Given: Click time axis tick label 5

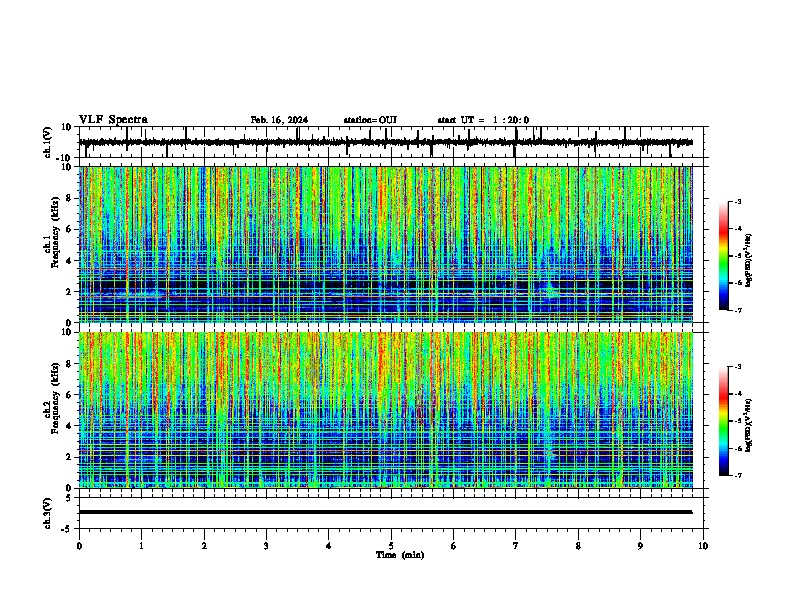Looking at the screenshot, I should (391, 546).
